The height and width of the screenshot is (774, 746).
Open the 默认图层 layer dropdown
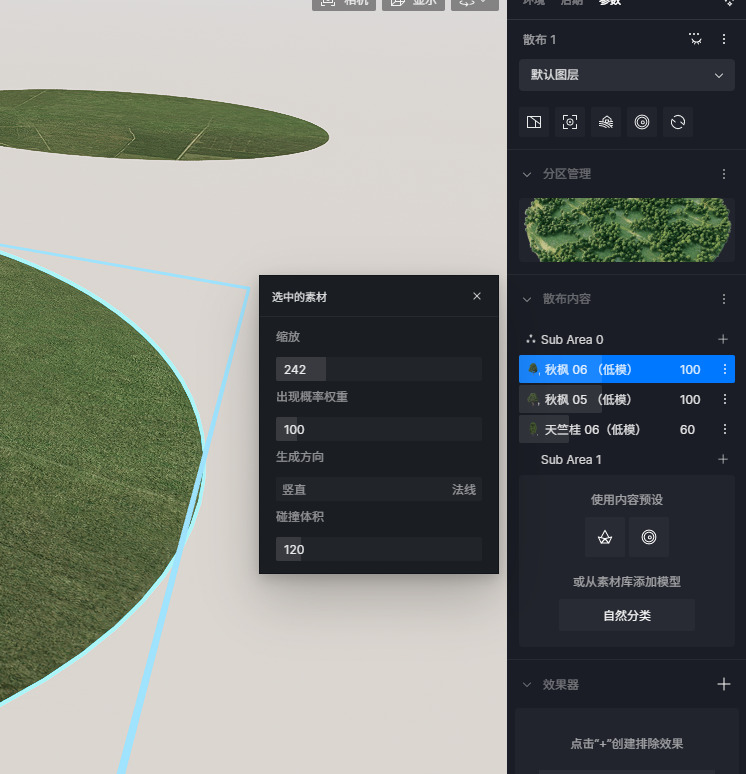pos(627,75)
